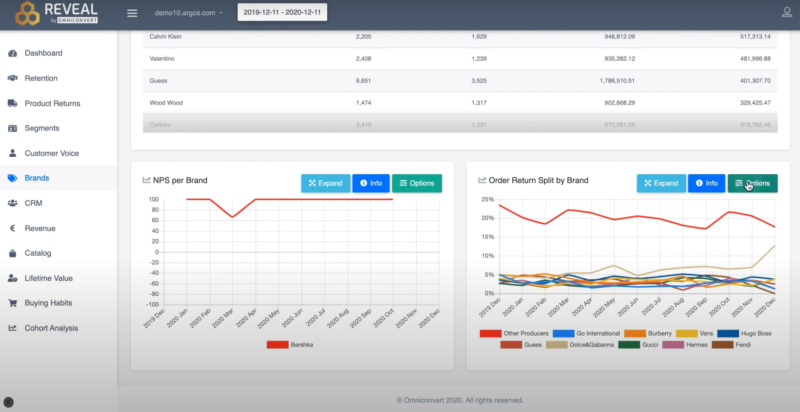Image resolution: width=800 pixels, height=412 pixels.
Task: Toggle Vans legend swatch
Action: (687, 333)
